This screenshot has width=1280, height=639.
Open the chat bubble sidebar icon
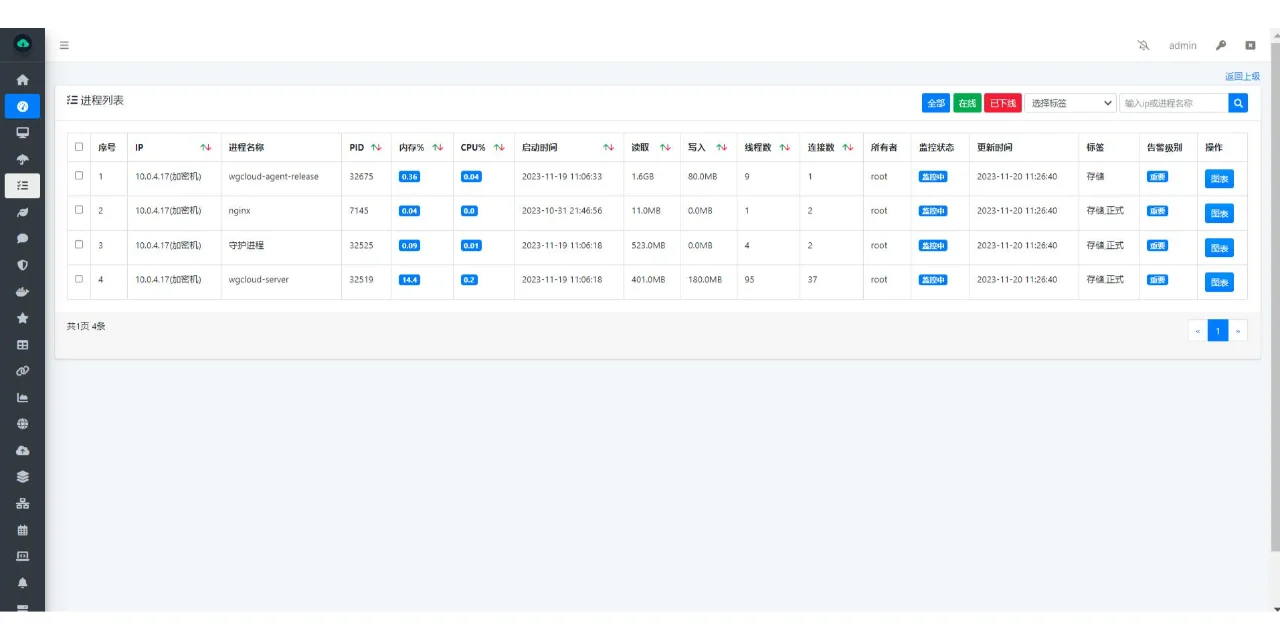coord(22,239)
